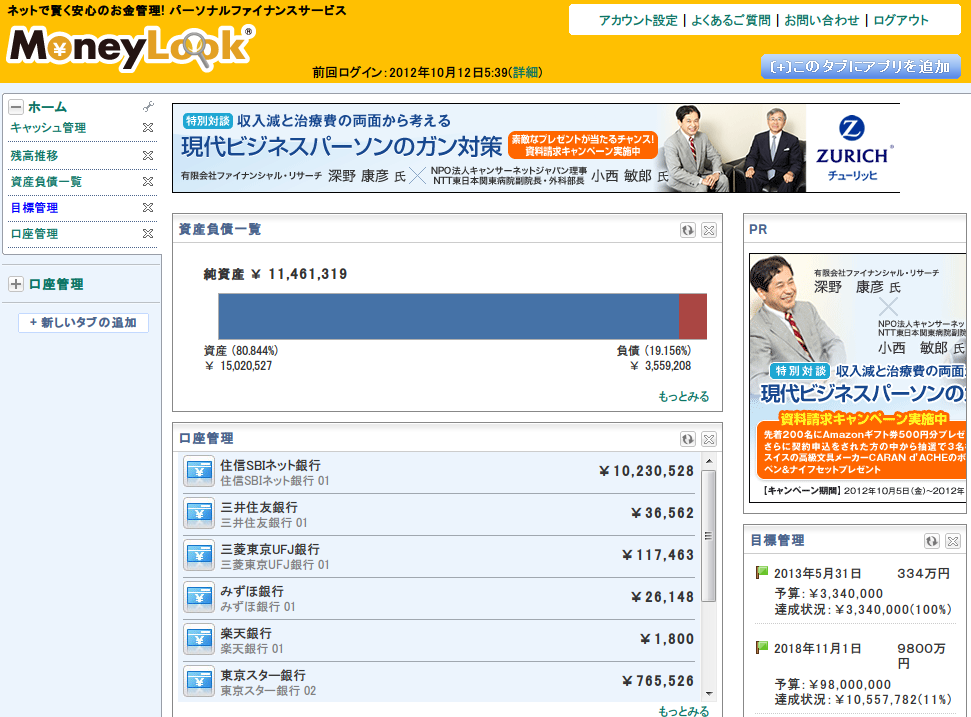Select the 楽天銀行 01 account row
The width and height of the screenshot is (971, 717).
[439, 640]
